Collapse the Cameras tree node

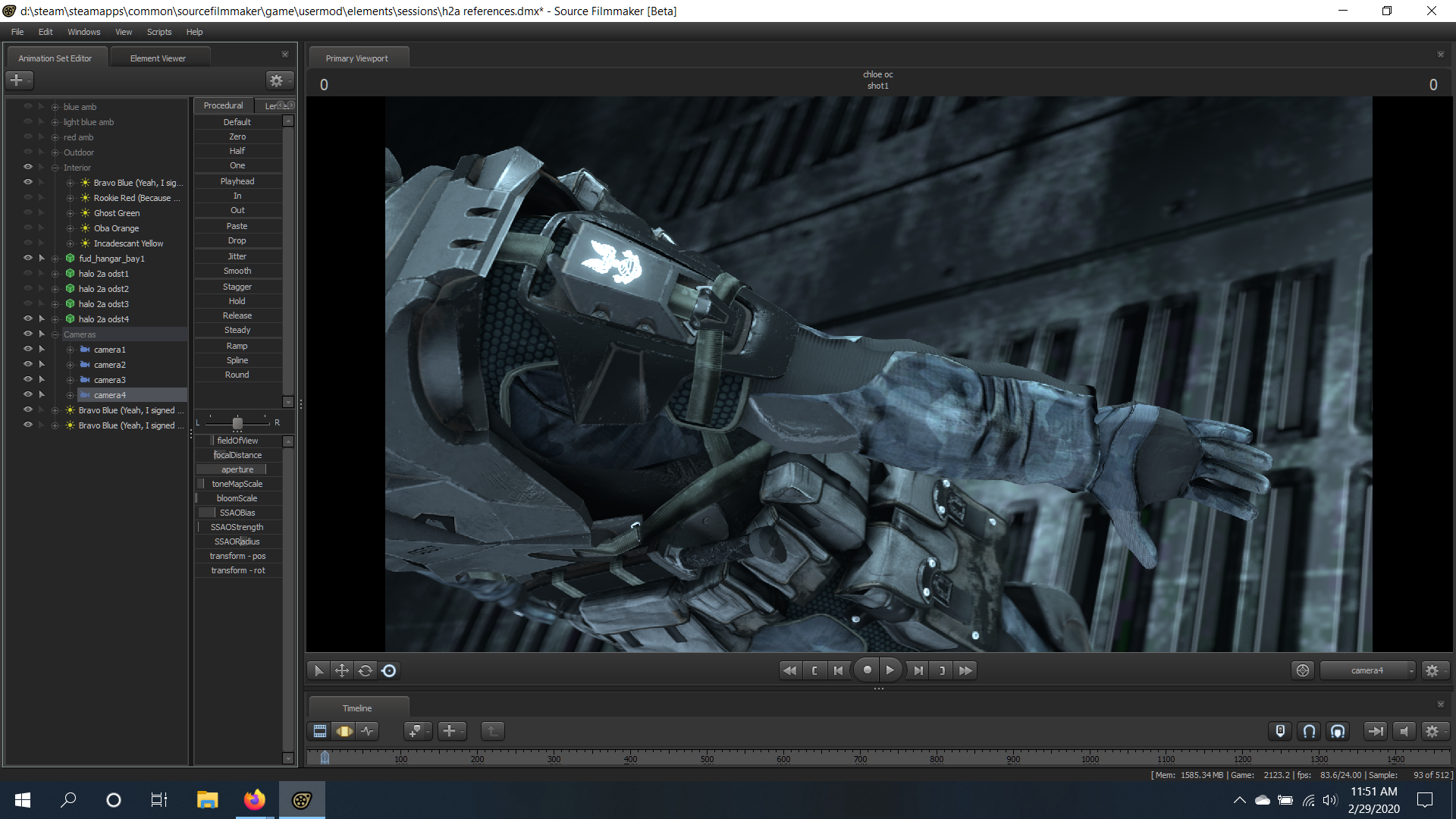55,334
